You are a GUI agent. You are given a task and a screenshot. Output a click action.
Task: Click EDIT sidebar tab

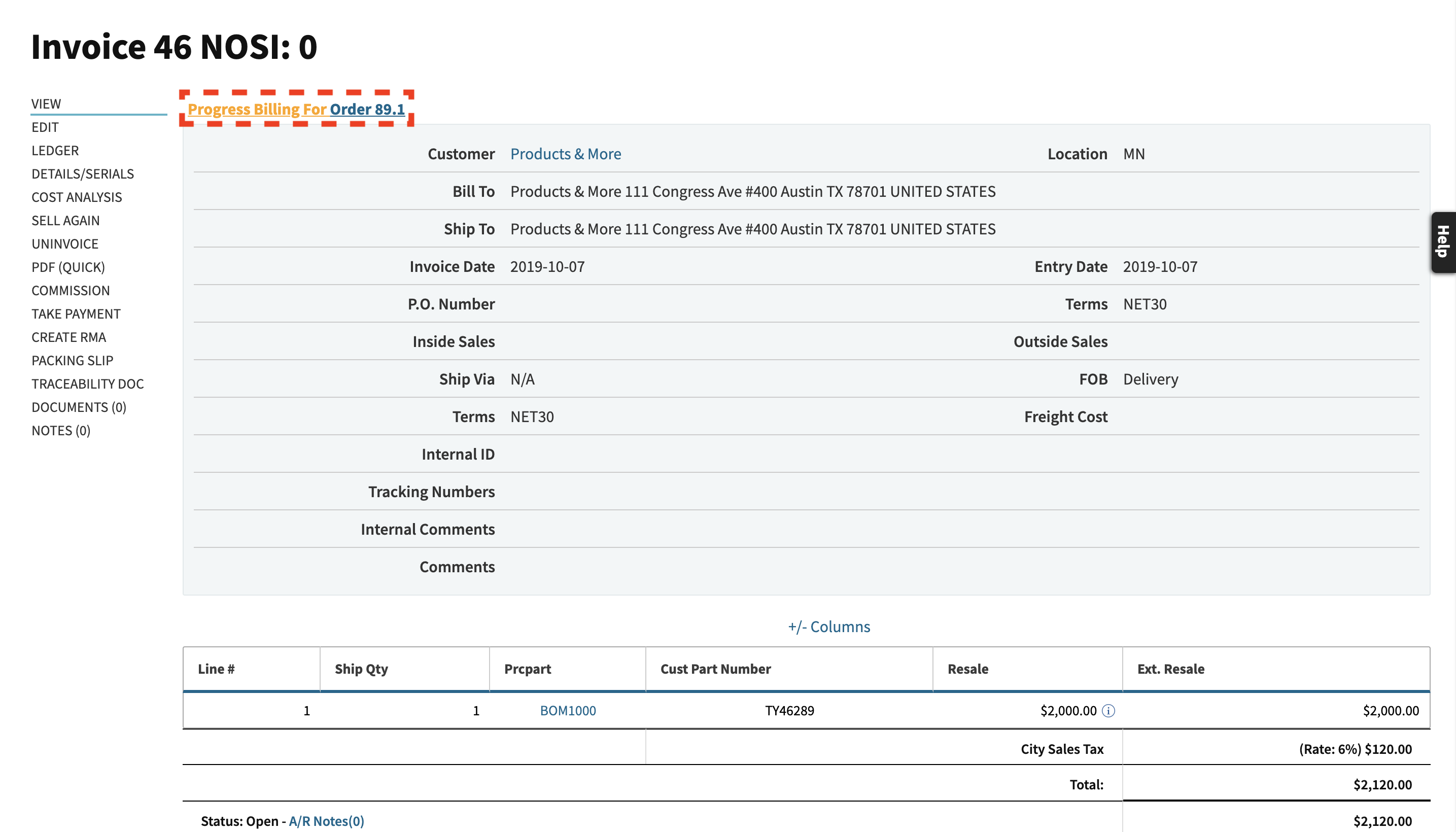coord(45,126)
